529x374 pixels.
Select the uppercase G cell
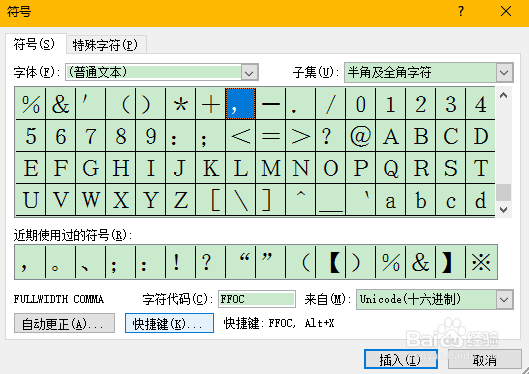tap(90, 168)
